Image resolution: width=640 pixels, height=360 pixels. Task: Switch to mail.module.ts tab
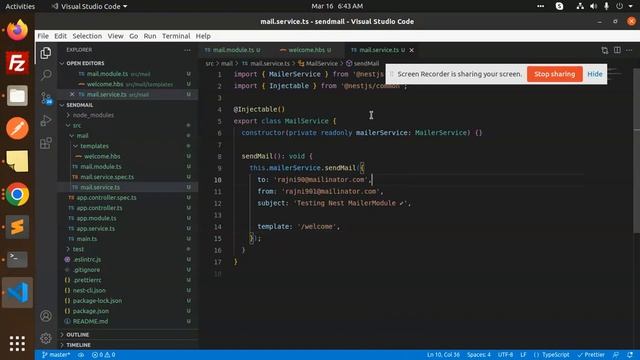[x=233, y=50]
